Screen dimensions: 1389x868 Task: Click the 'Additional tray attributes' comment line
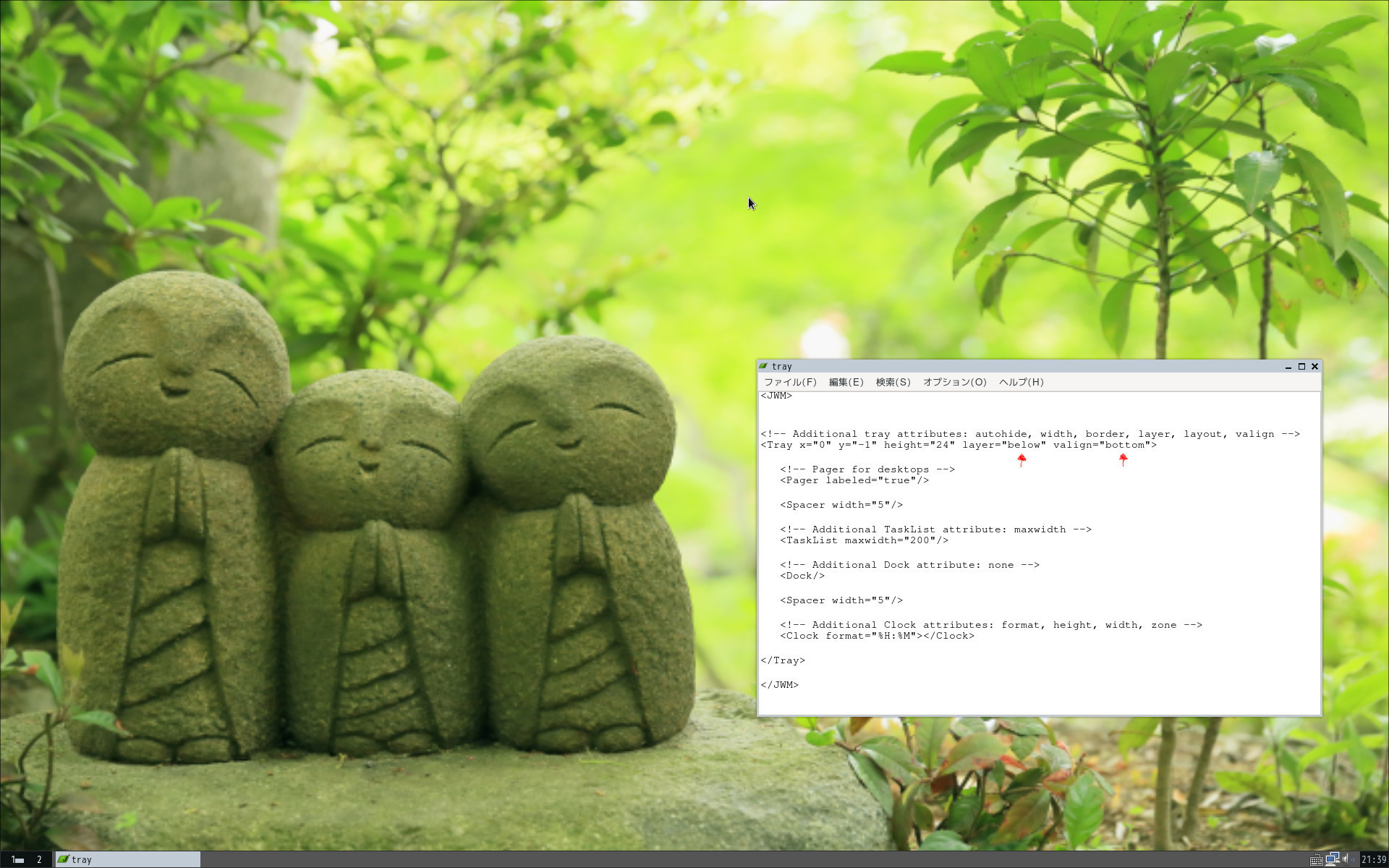(x=1030, y=434)
